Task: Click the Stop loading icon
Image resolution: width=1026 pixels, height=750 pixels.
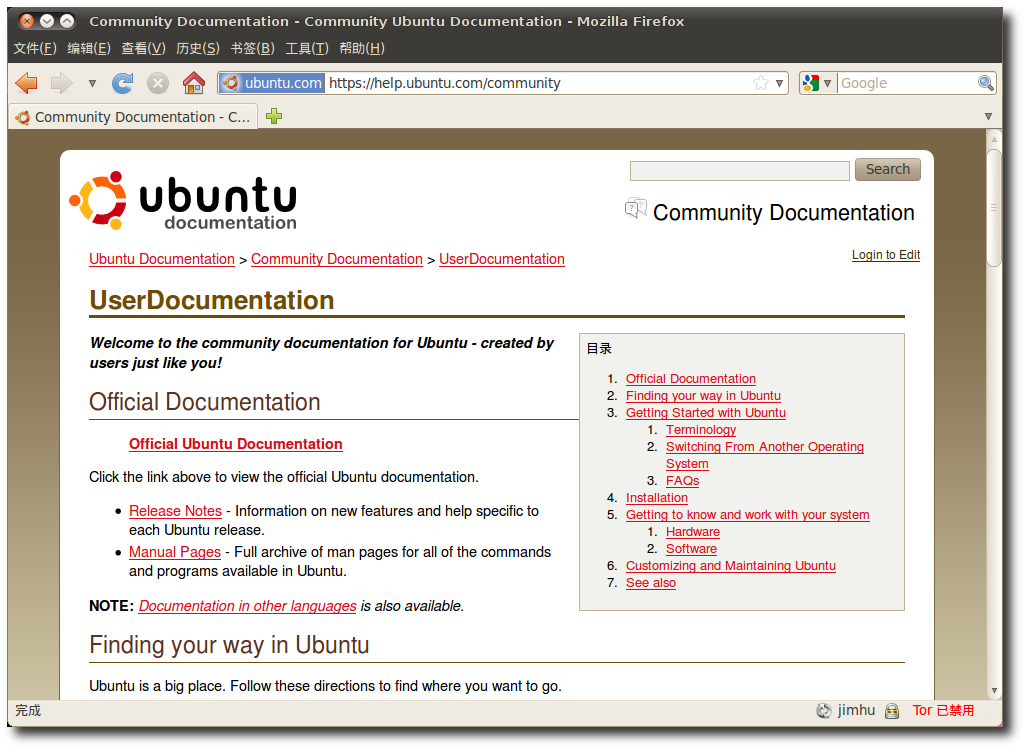Action: [157, 83]
